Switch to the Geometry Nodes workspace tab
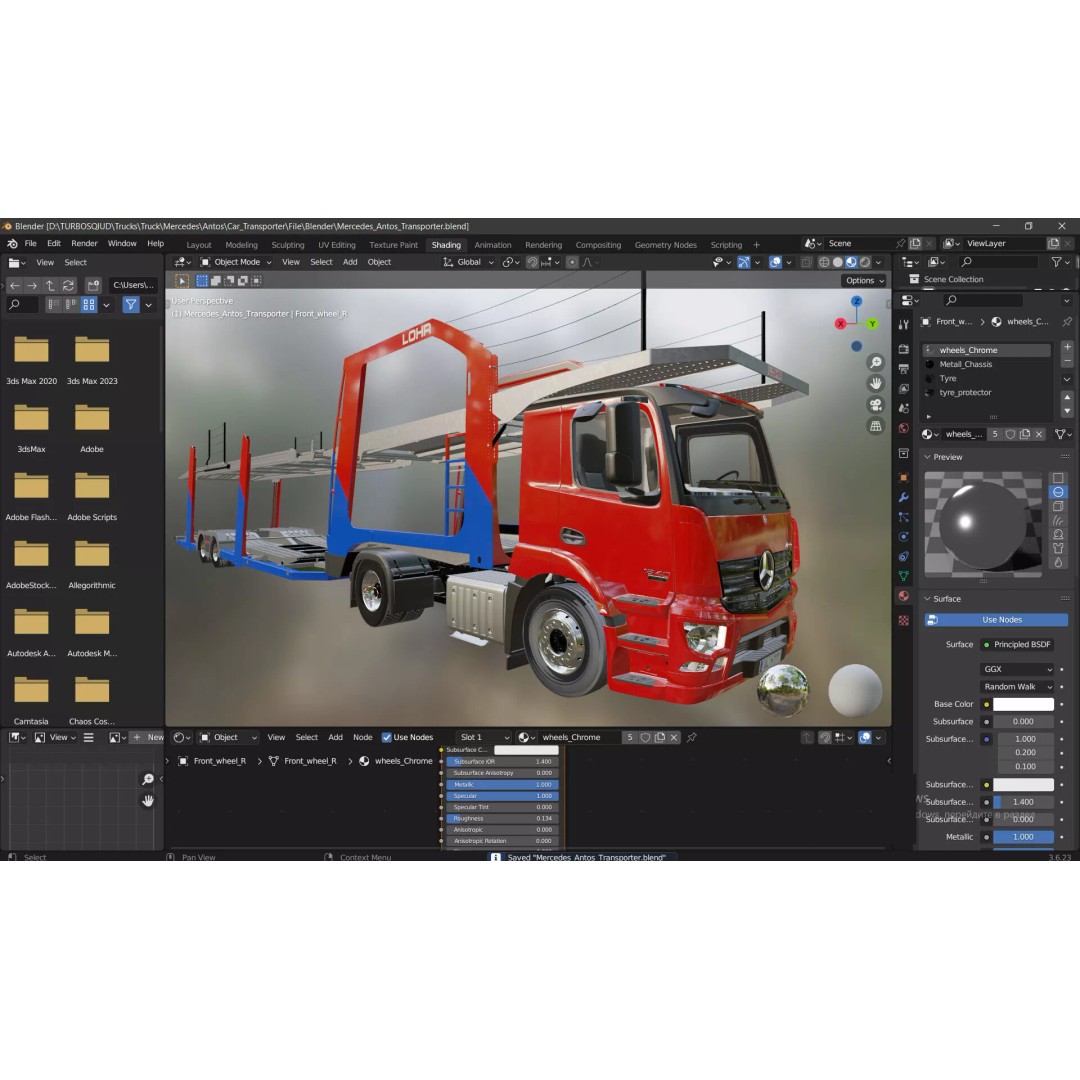Image resolution: width=1080 pixels, height=1080 pixels. (x=665, y=245)
